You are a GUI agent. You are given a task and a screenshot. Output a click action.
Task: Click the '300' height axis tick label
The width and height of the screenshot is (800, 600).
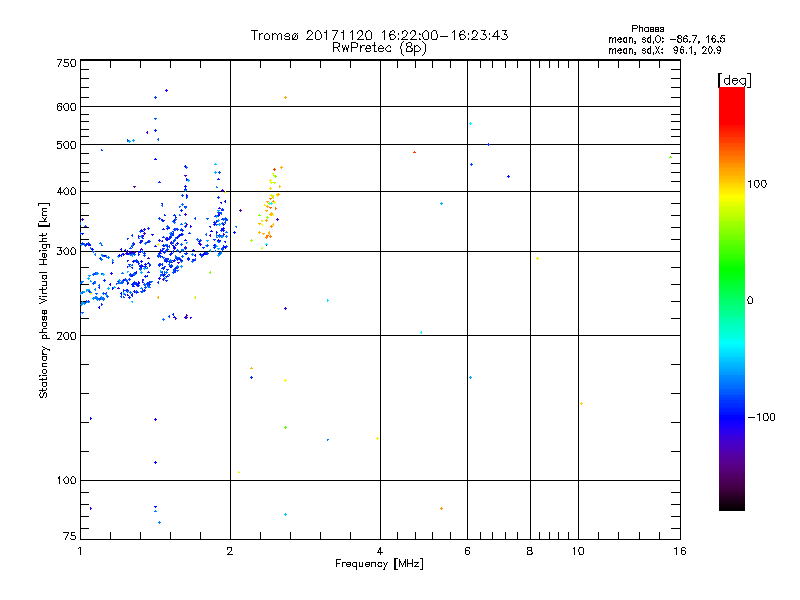[67, 251]
